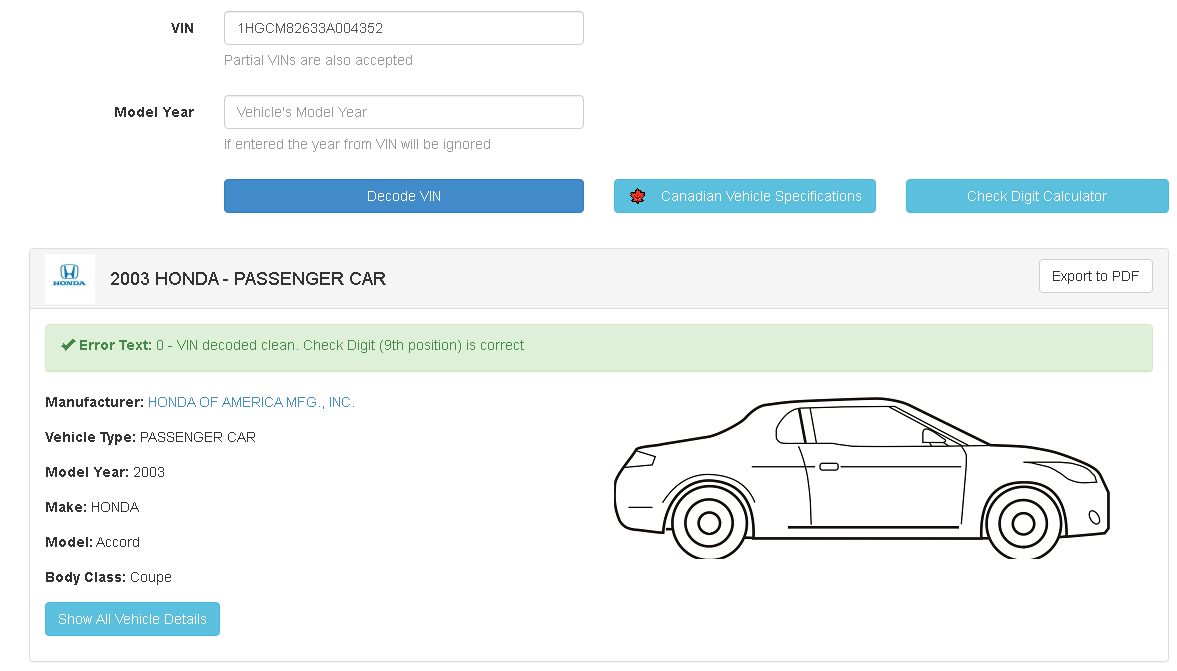1177x671 pixels.
Task: Click the 2003 HONDA - PASSENGER CAR heading
Action: (247, 279)
